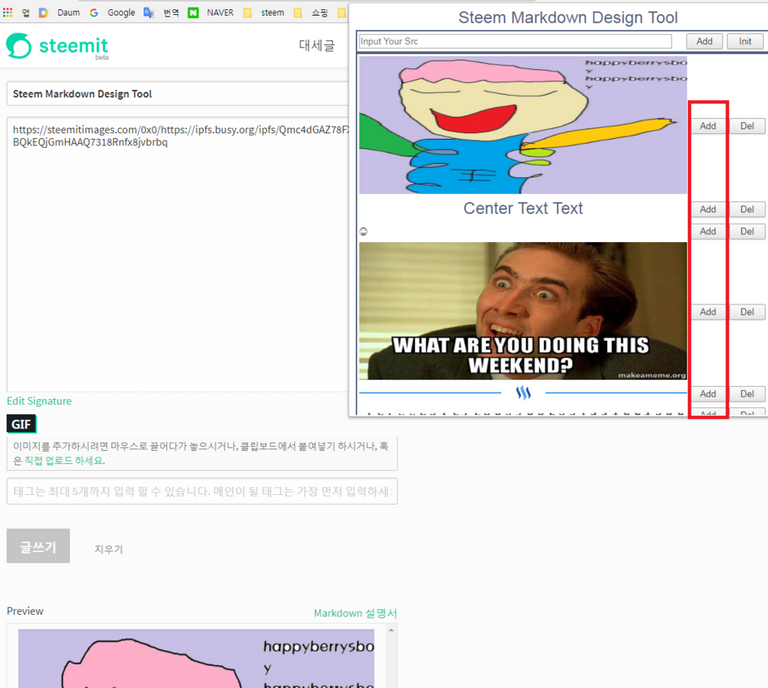Open the steem bookmark folder

tap(264, 12)
